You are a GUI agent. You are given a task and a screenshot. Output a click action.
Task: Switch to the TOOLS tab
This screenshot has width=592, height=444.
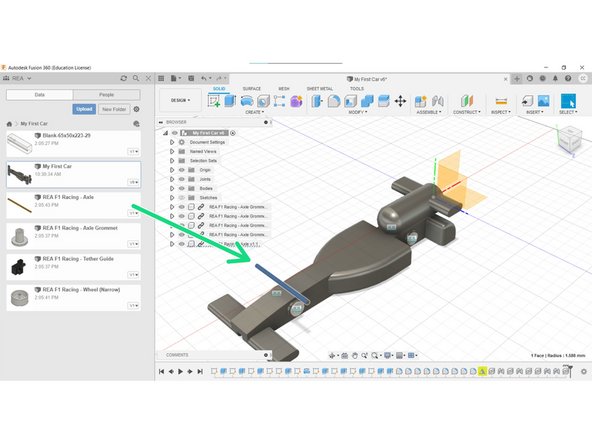357,89
